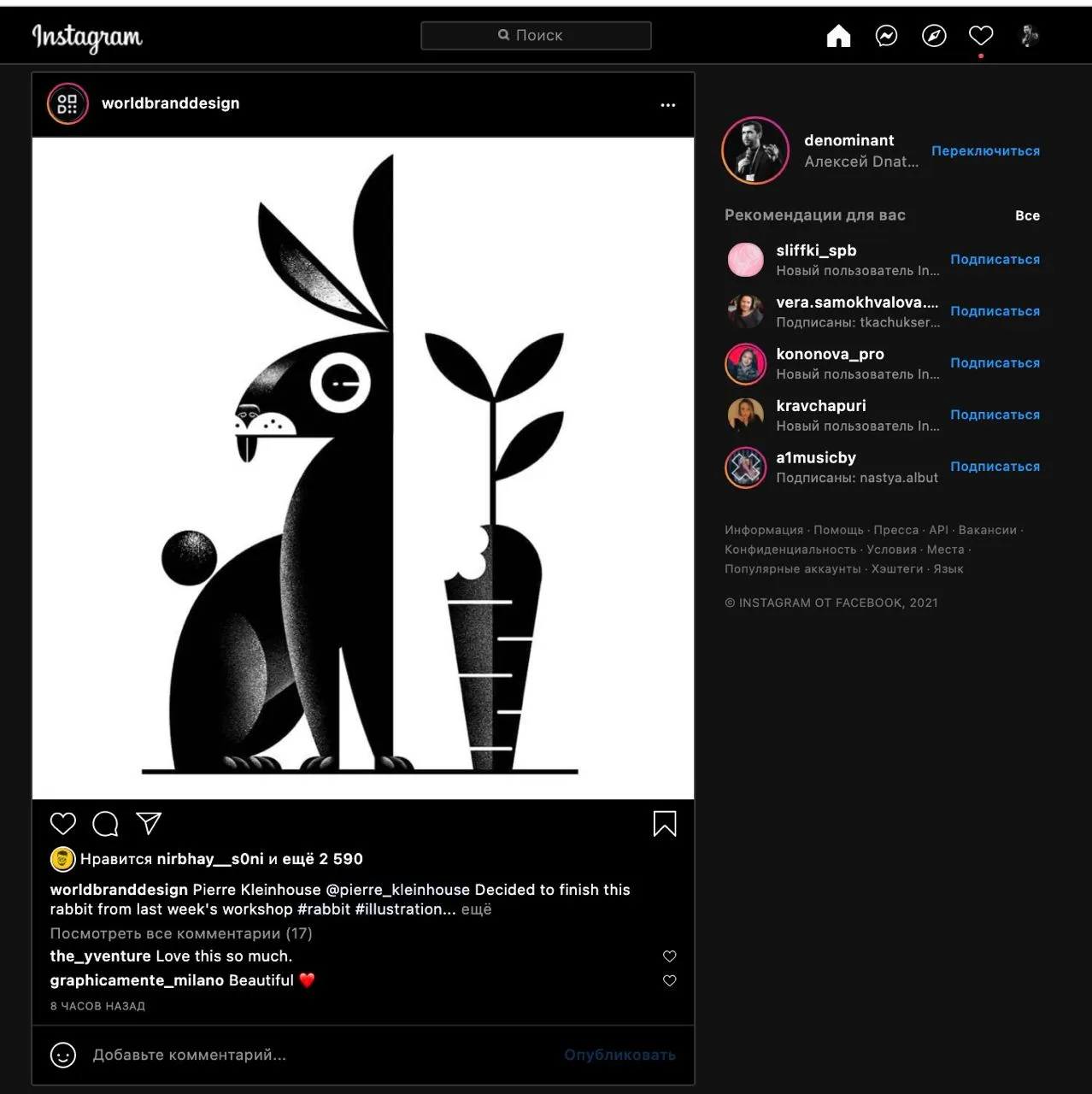
Task: Go to Instagram home feed icon
Action: coord(838,36)
